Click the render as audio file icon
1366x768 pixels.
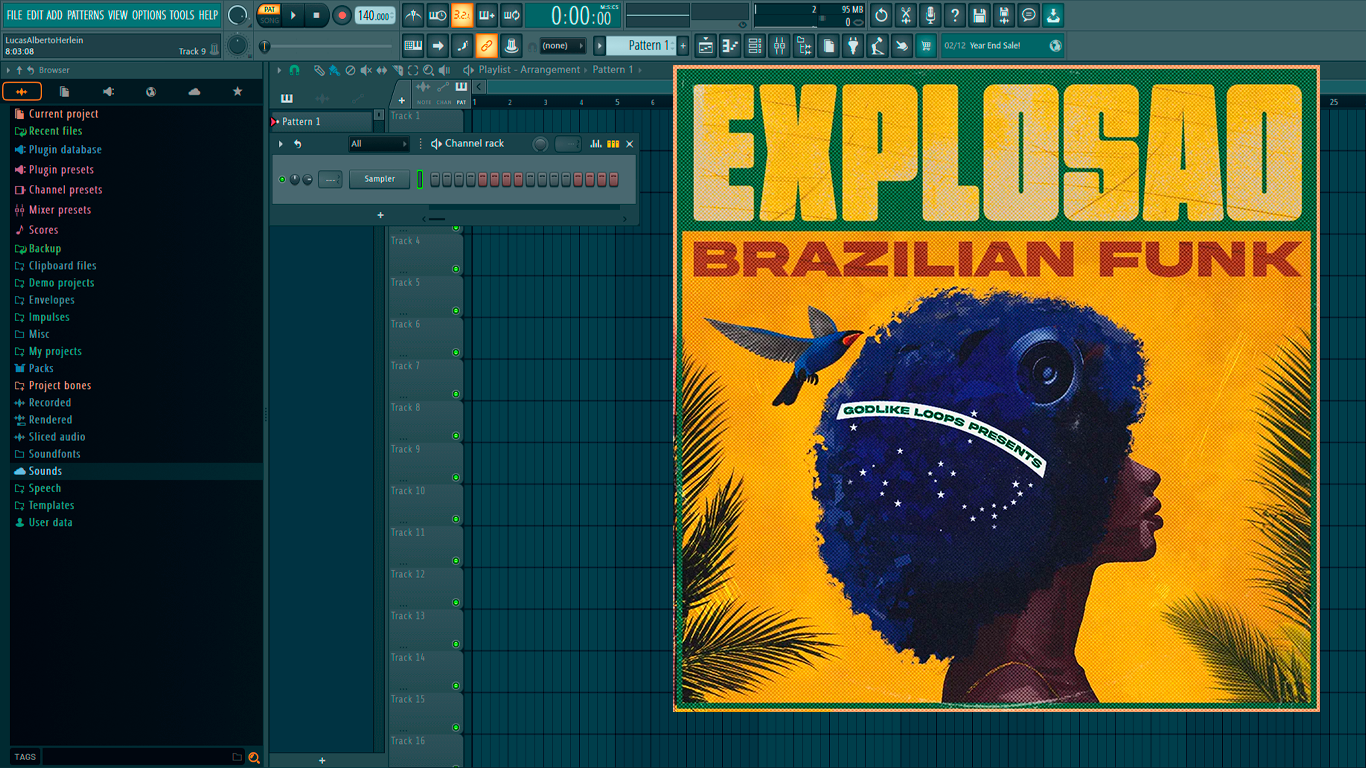click(1004, 15)
